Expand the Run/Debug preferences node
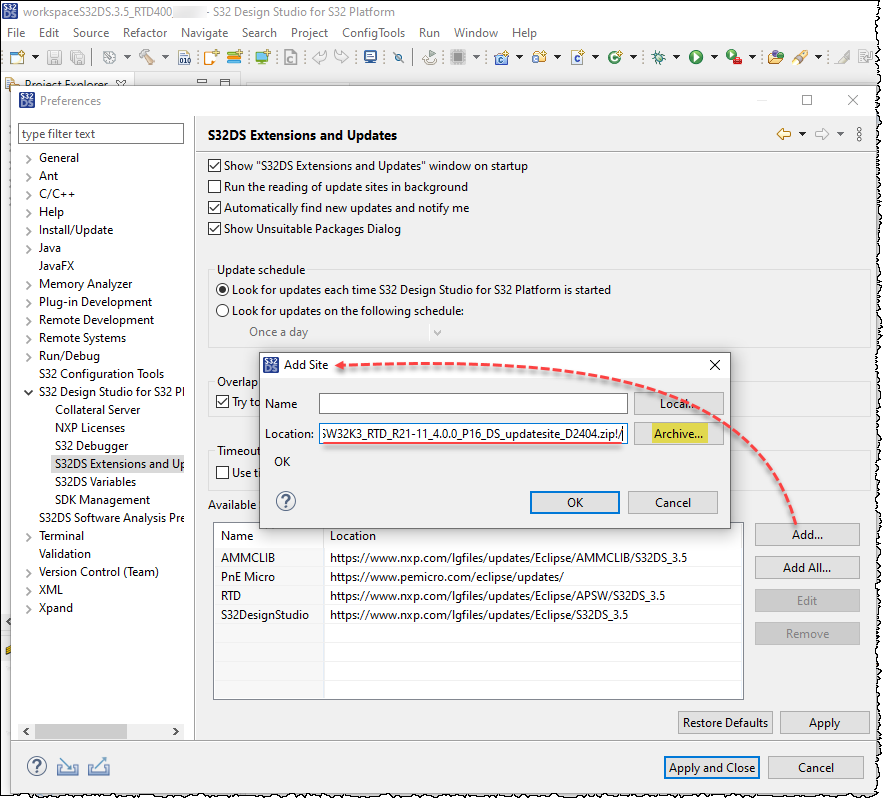The height and width of the screenshot is (800, 883). pos(29,357)
